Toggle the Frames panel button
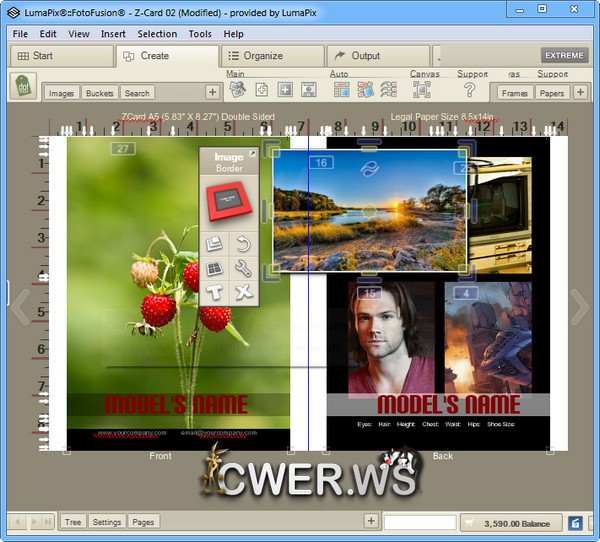 click(x=514, y=93)
